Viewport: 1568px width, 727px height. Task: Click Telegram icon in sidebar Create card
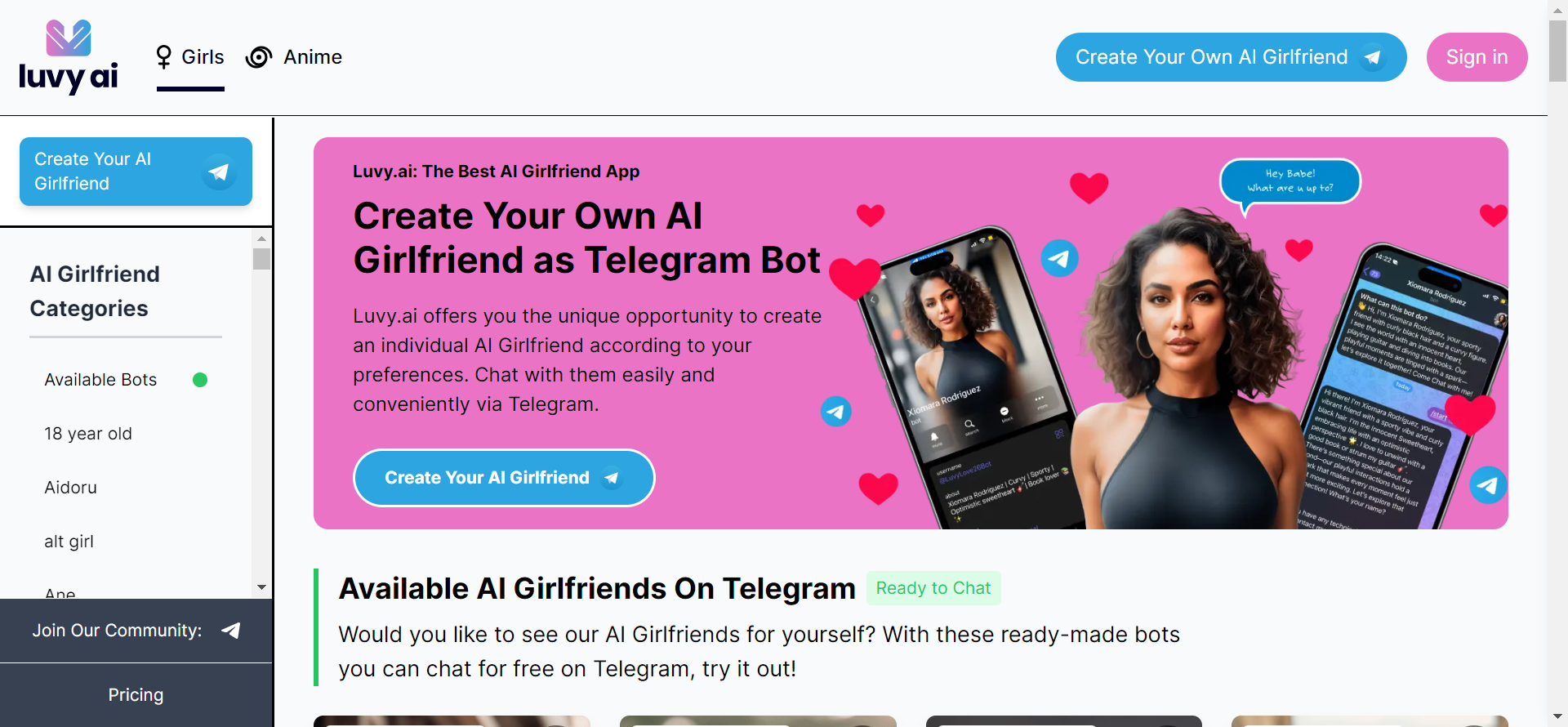click(219, 172)
